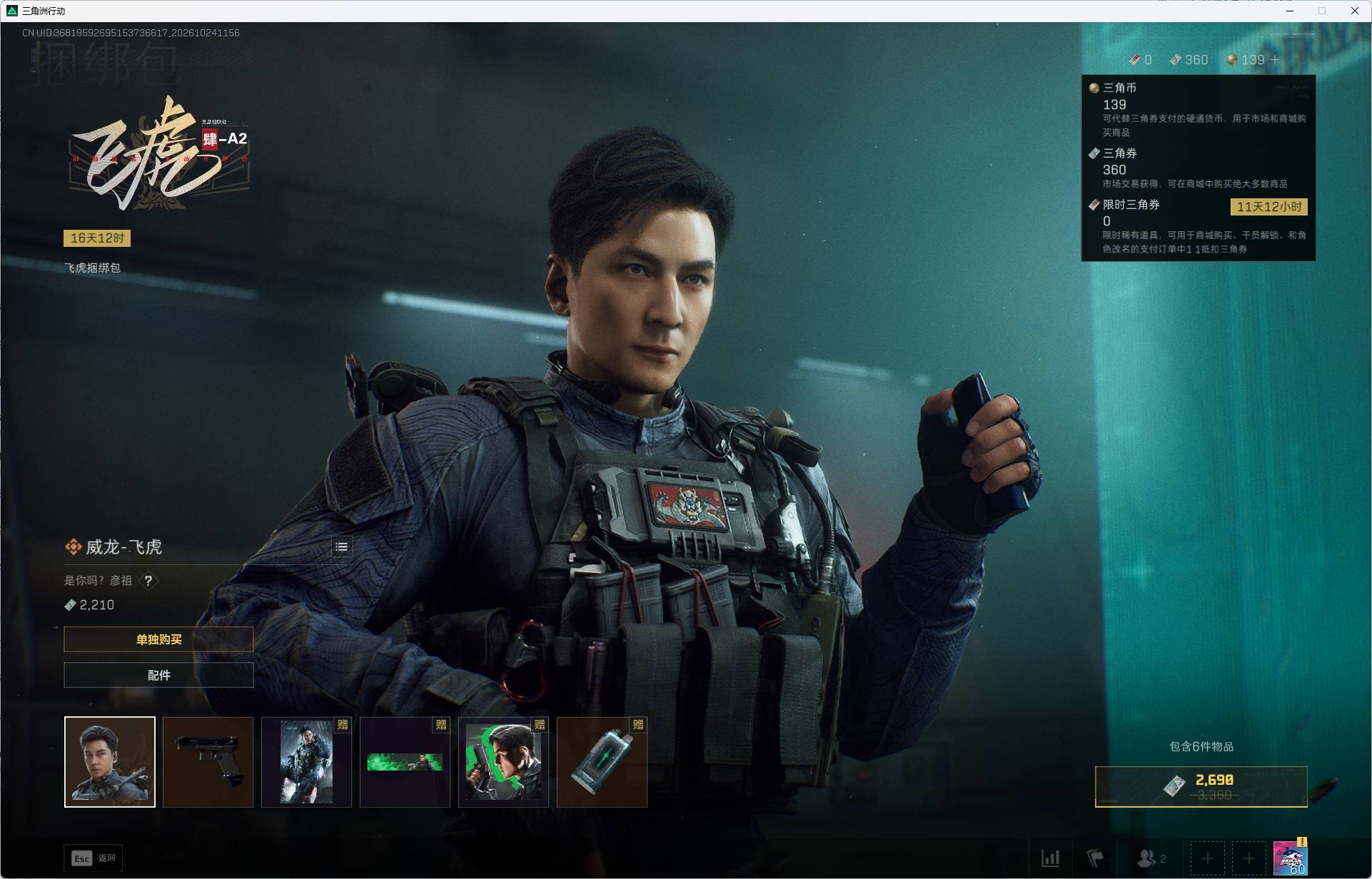Select the gifted avatar thumbnail
The width and height of the screenshot is (1372, 879).
click(504, 762)
